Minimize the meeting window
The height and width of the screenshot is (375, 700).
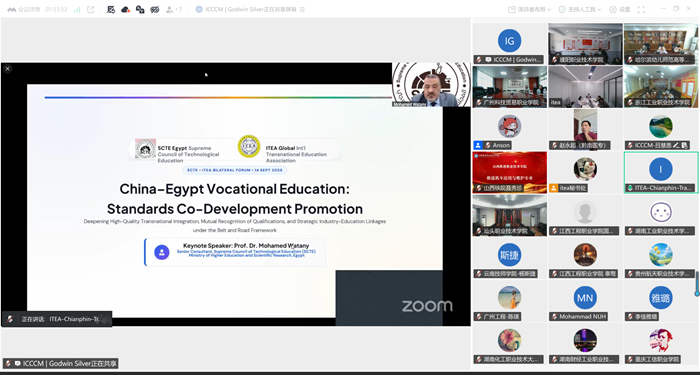tap(663, 9)
